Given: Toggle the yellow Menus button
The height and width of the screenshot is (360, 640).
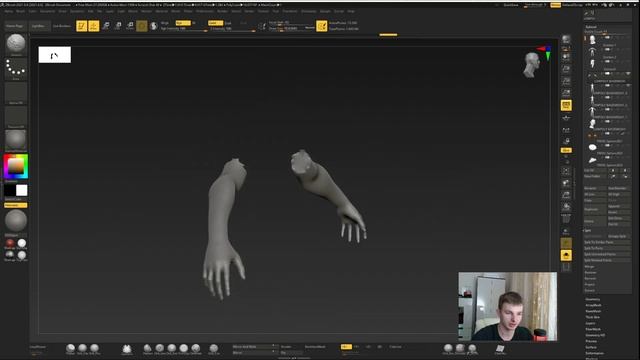Looking at the screenshot, I should point(556,5).
